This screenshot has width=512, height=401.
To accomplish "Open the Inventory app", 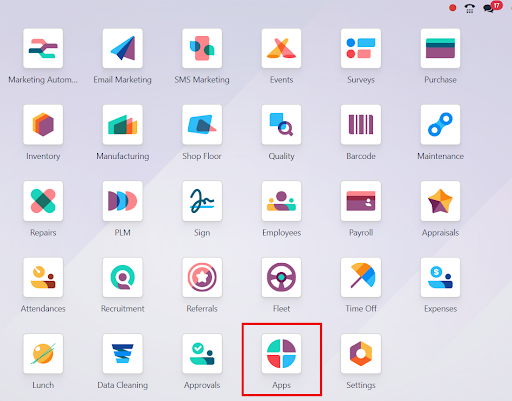I will coord(43,125).
